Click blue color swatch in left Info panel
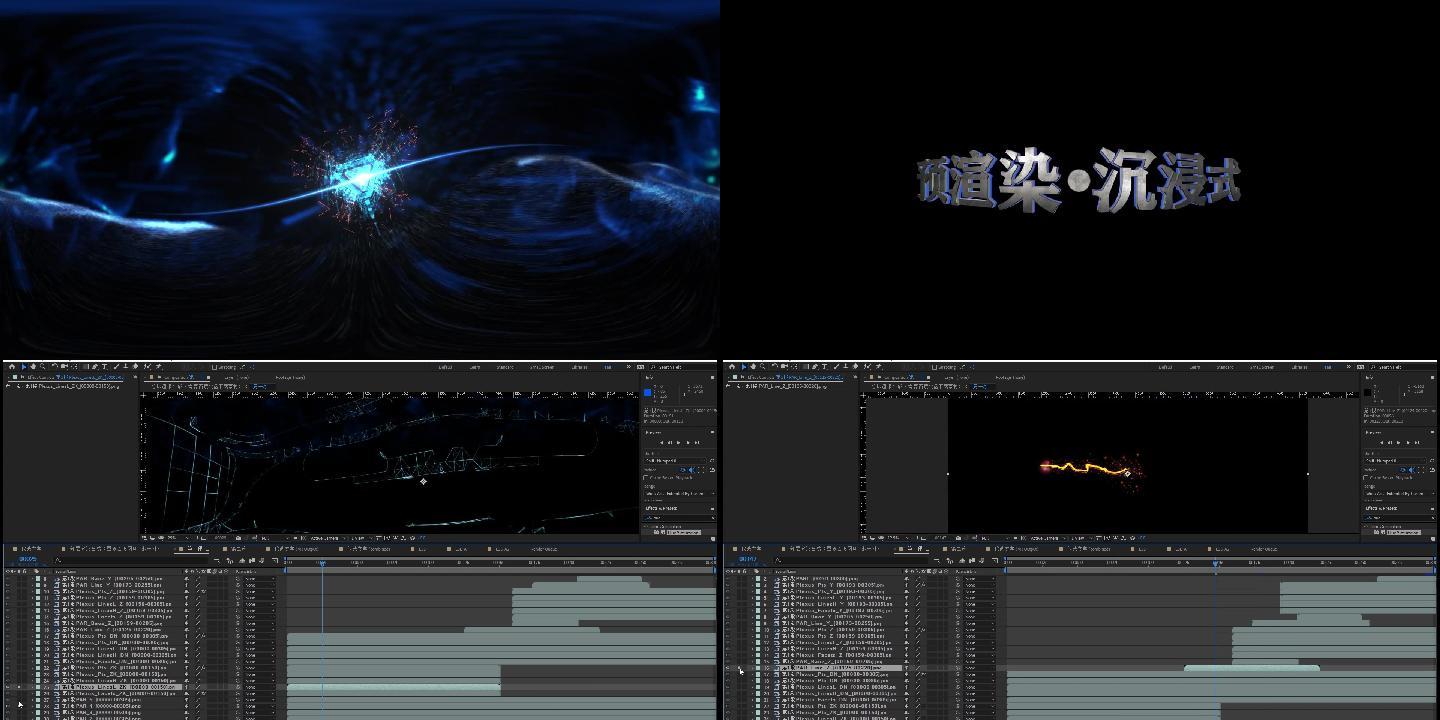Image resolution: width=1440 pixels, height=720 pixels. pos(648,392)
